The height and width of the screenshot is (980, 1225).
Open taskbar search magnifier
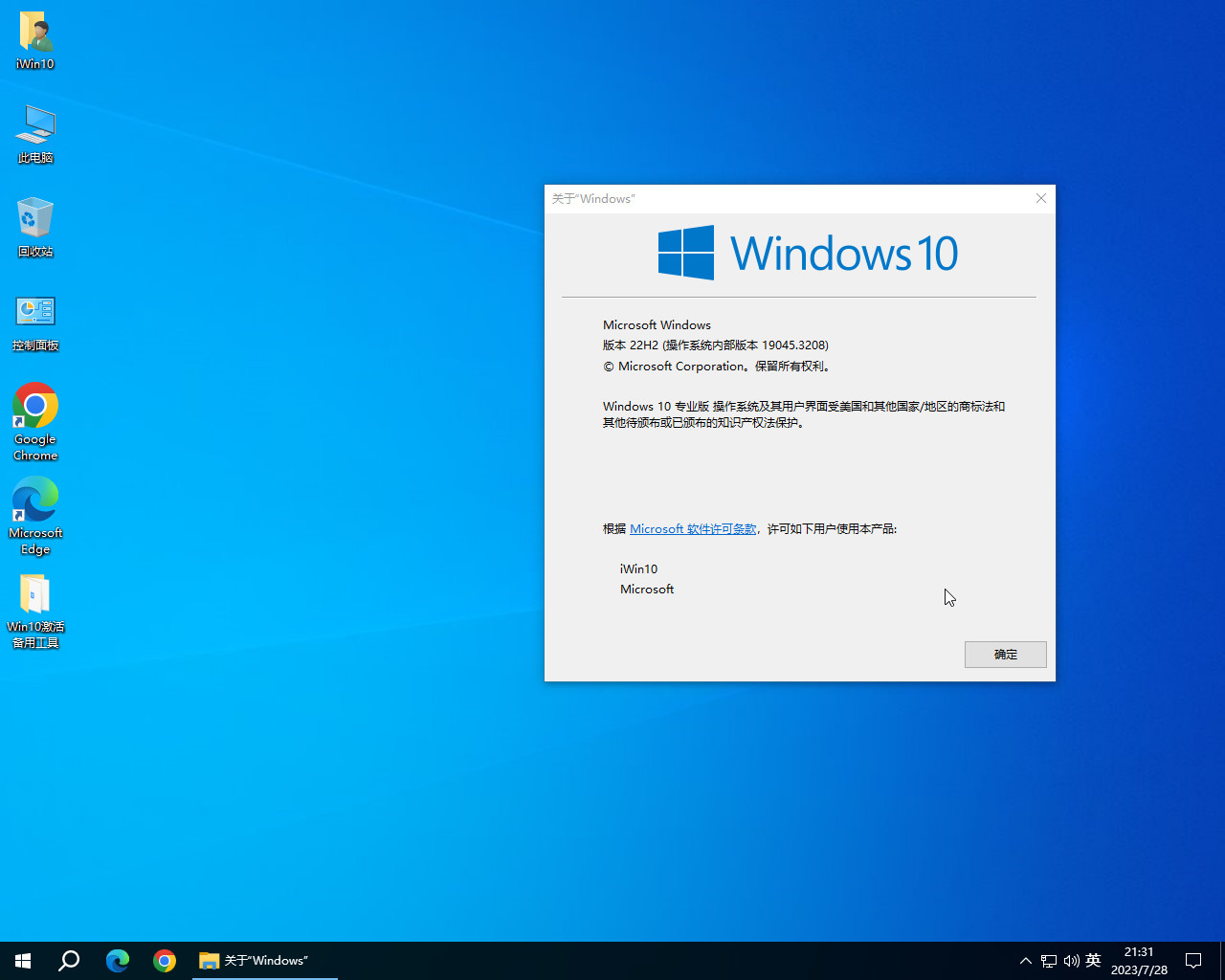(69, 961)
